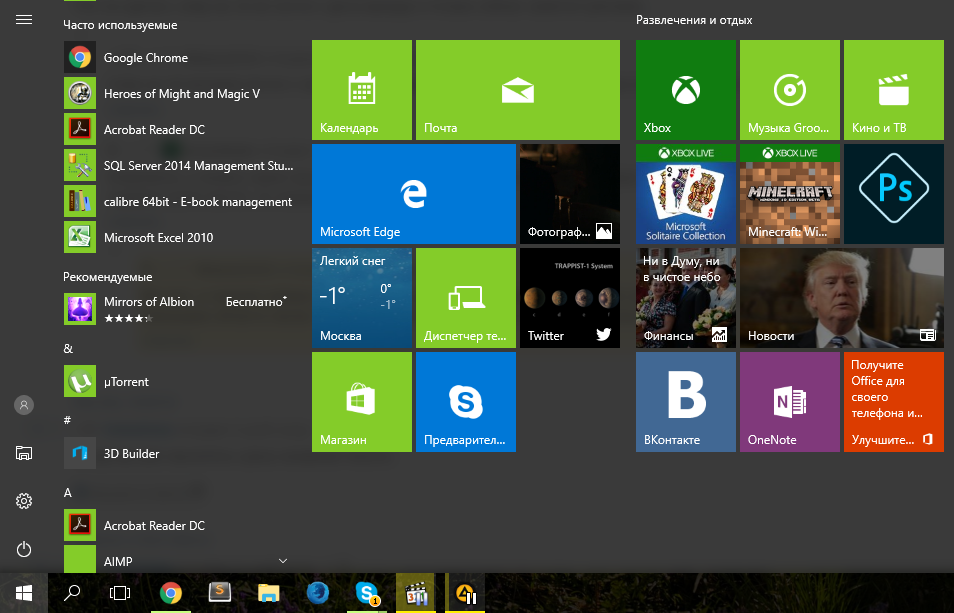
Task: Expand the hamburger menu at top left
Action: pos(24,20)
